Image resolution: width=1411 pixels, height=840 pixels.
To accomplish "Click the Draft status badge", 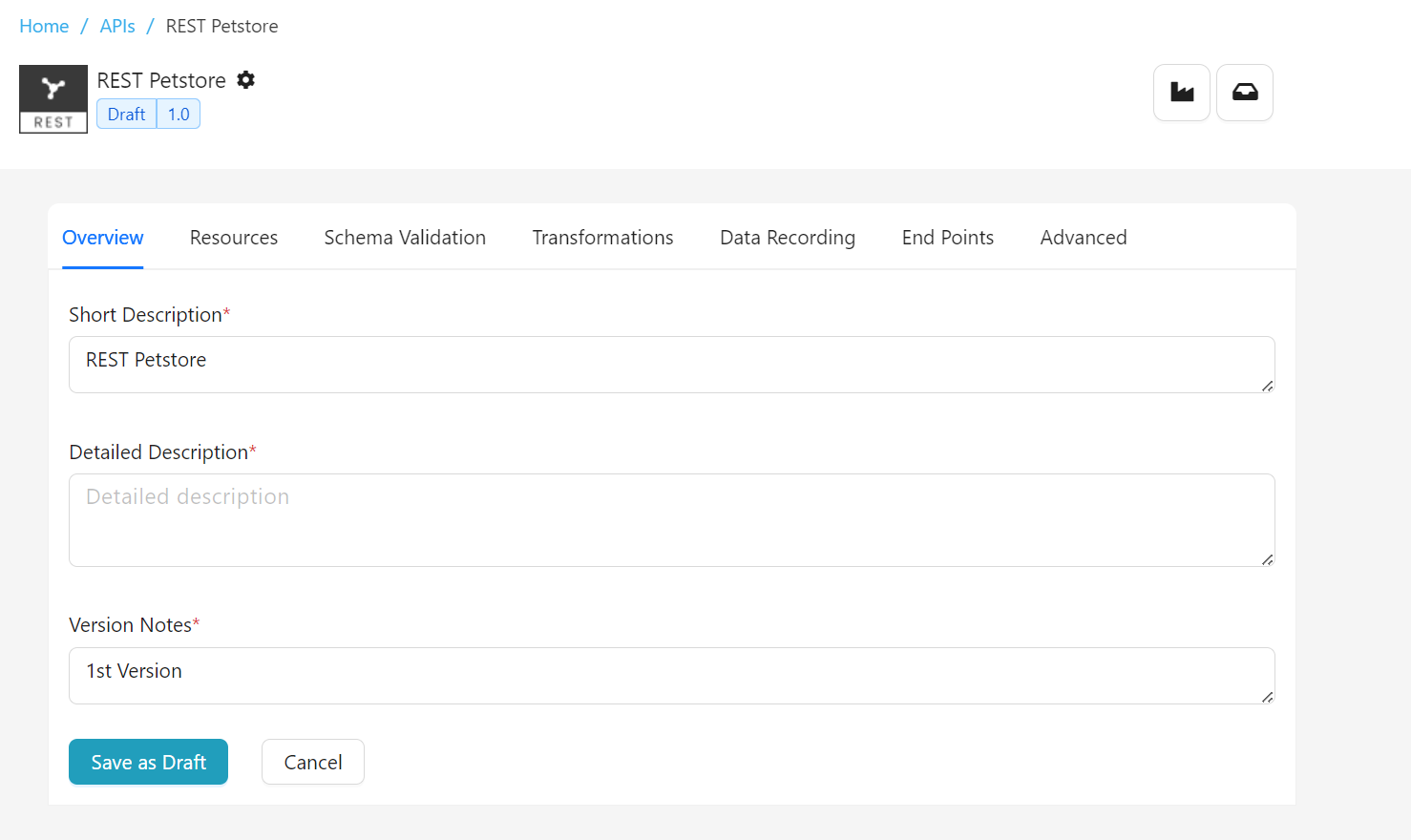I will point(126,115).
